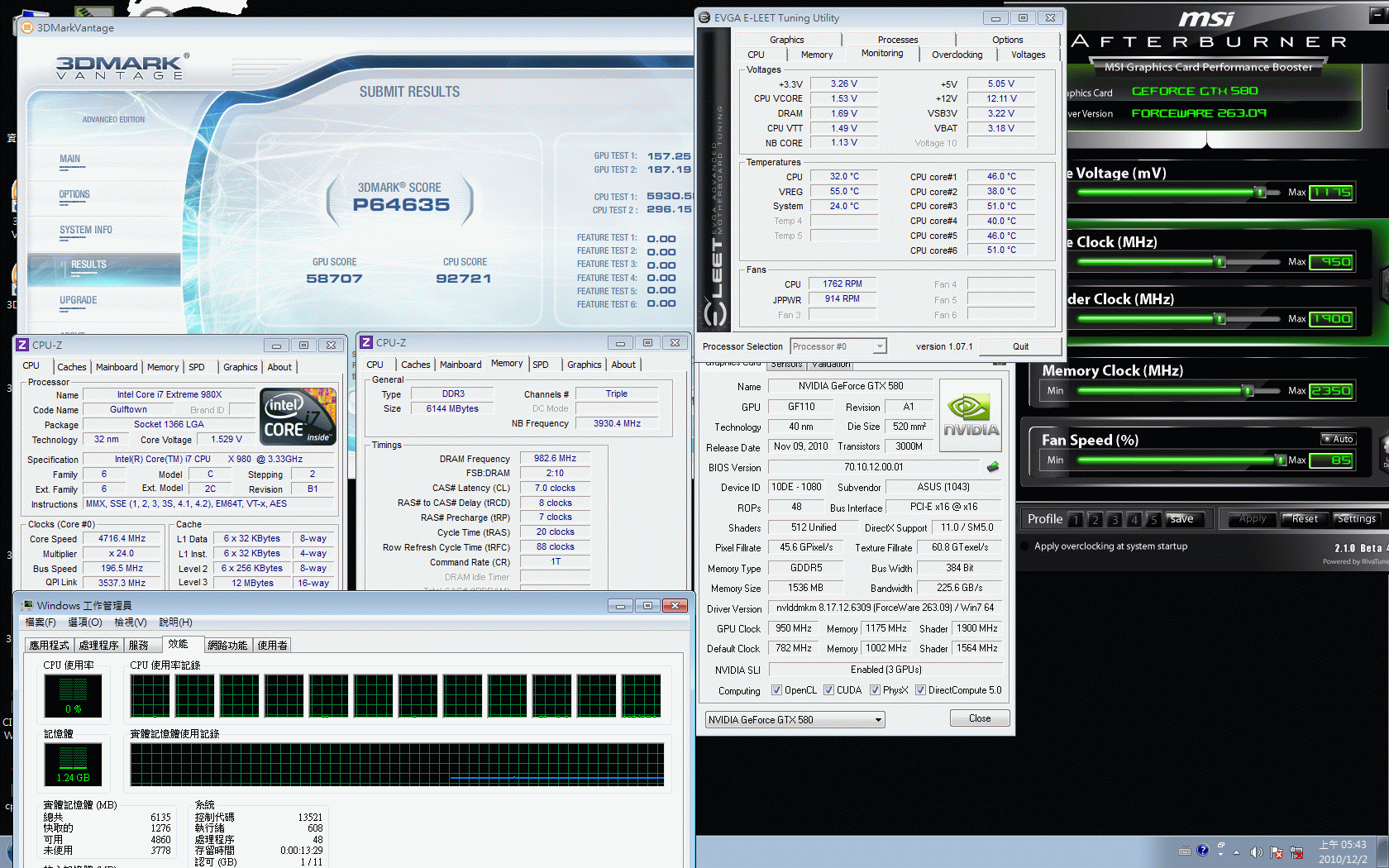Click the CPU VCORE 1.53 V value
Viewport: 1389px width, 868px height.
coord(843,99)
